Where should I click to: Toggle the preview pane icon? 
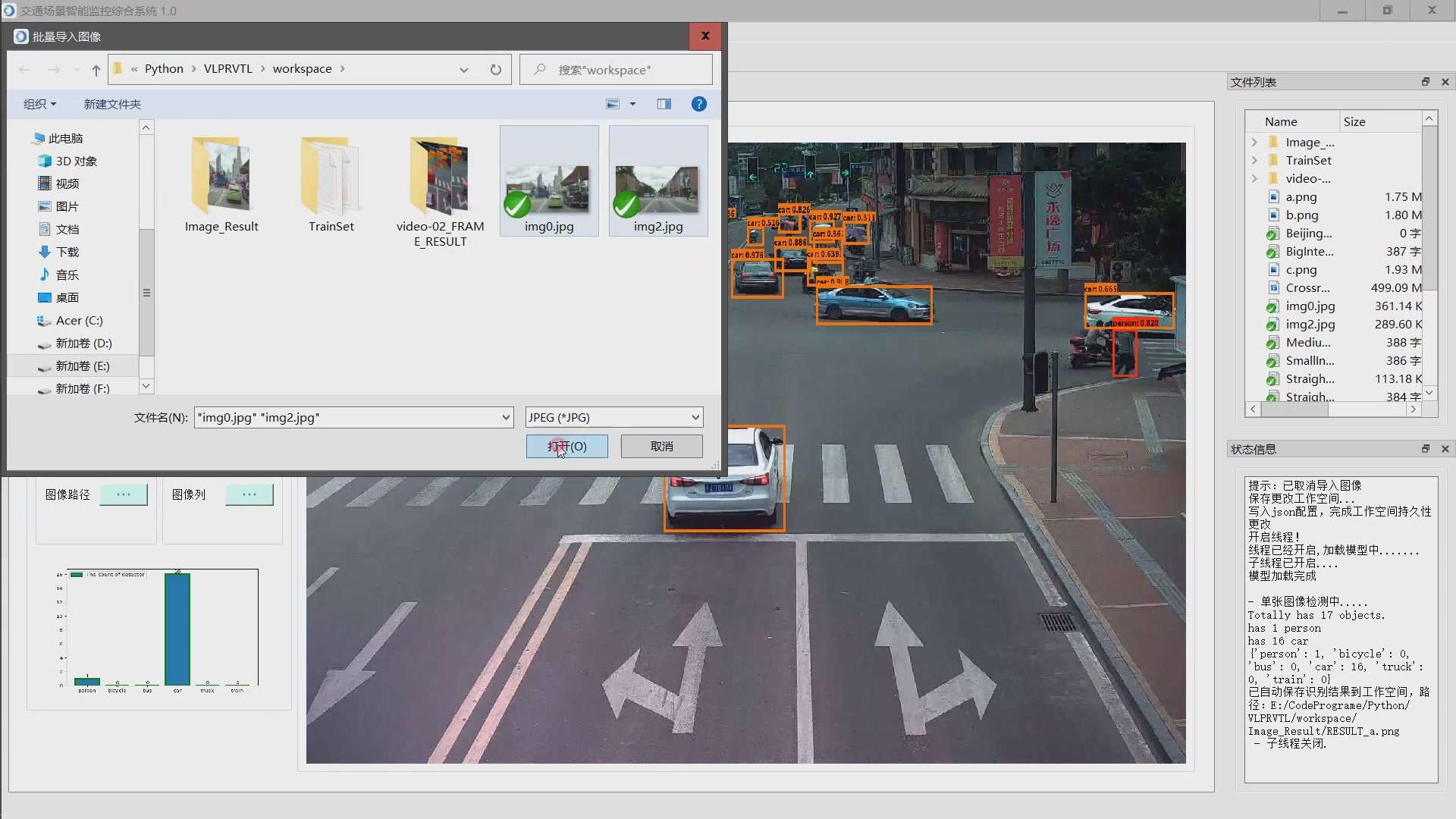click(664, 104)
